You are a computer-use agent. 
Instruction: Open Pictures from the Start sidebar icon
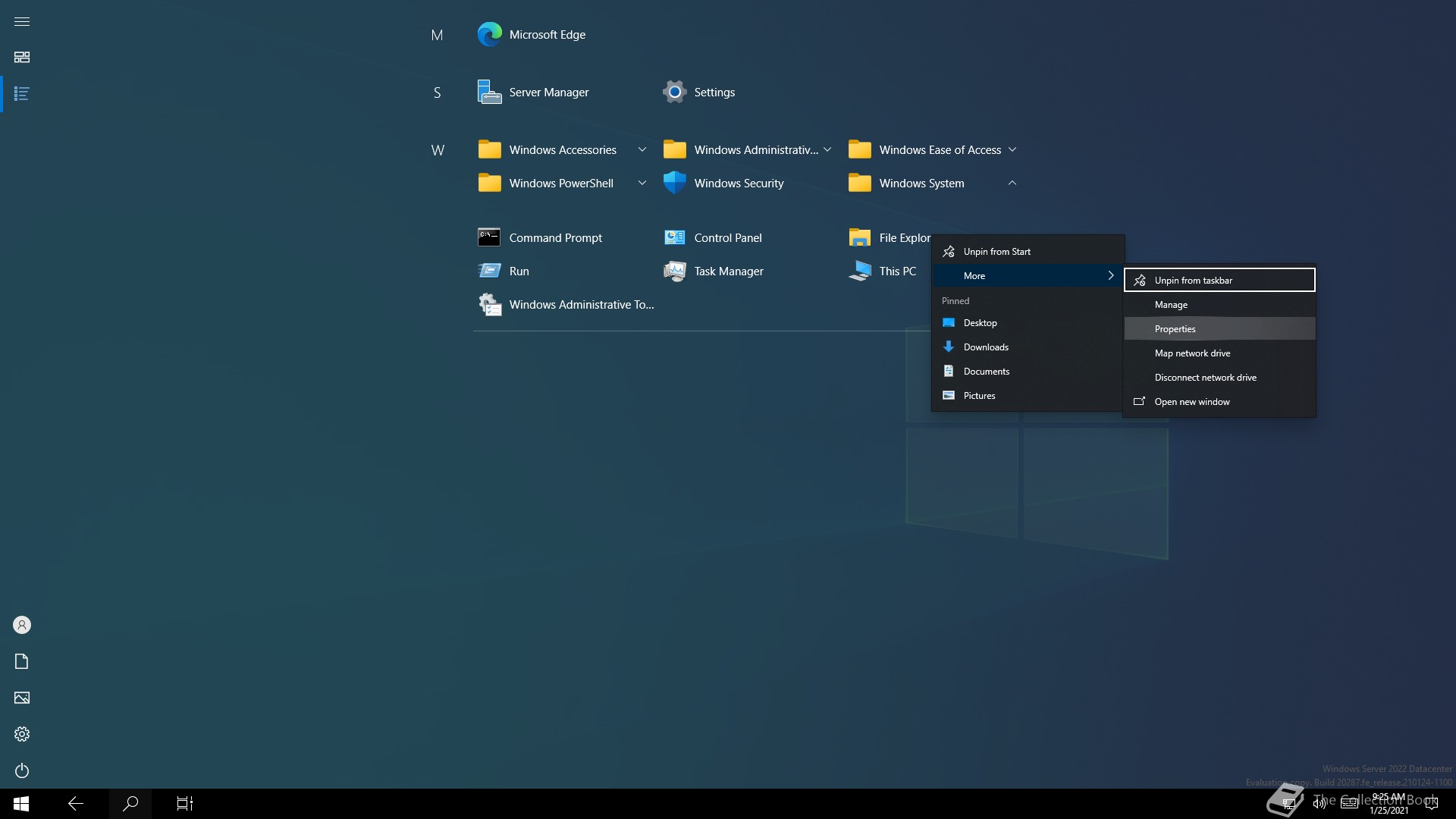click(x=22, y=698)
